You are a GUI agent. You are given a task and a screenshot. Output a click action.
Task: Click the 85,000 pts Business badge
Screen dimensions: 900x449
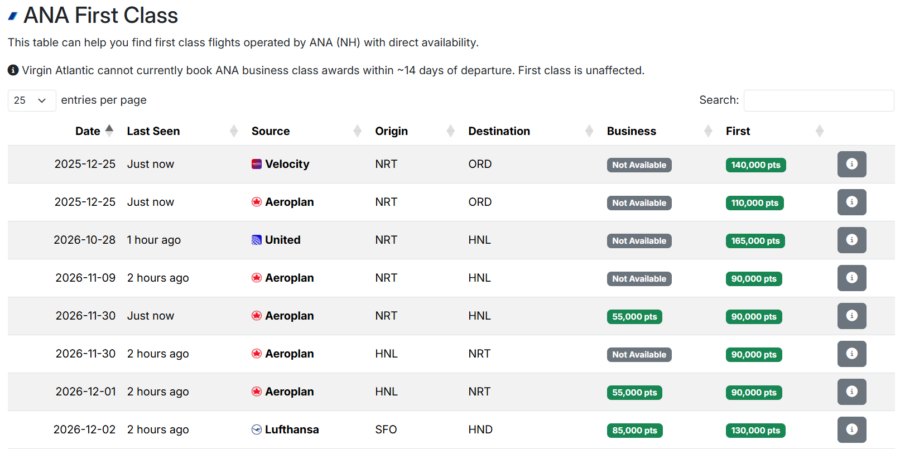click(x=635, y=431)
